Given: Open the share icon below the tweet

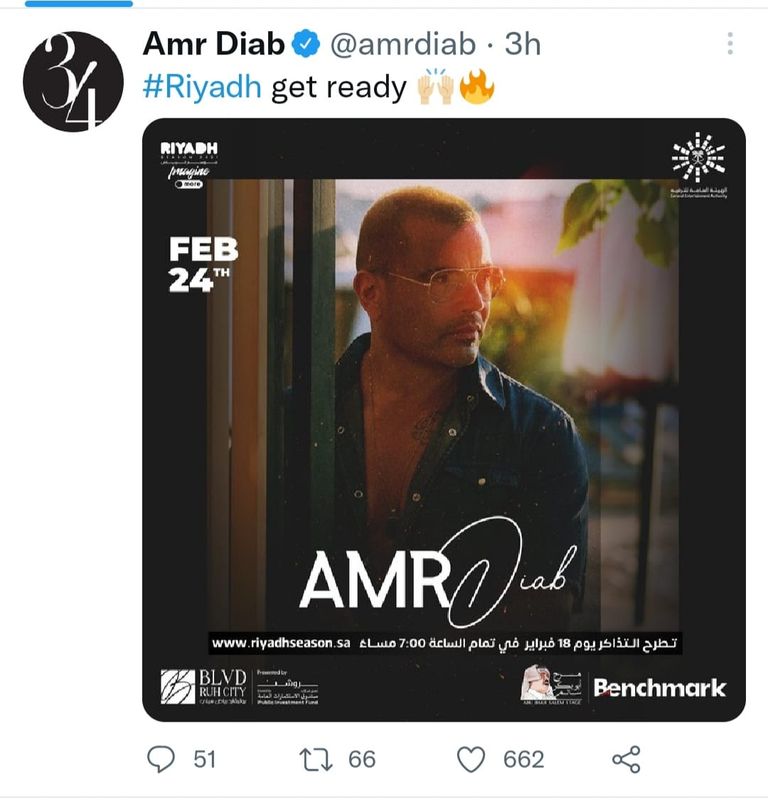Looking at the screenshot, I should point(626,759).
